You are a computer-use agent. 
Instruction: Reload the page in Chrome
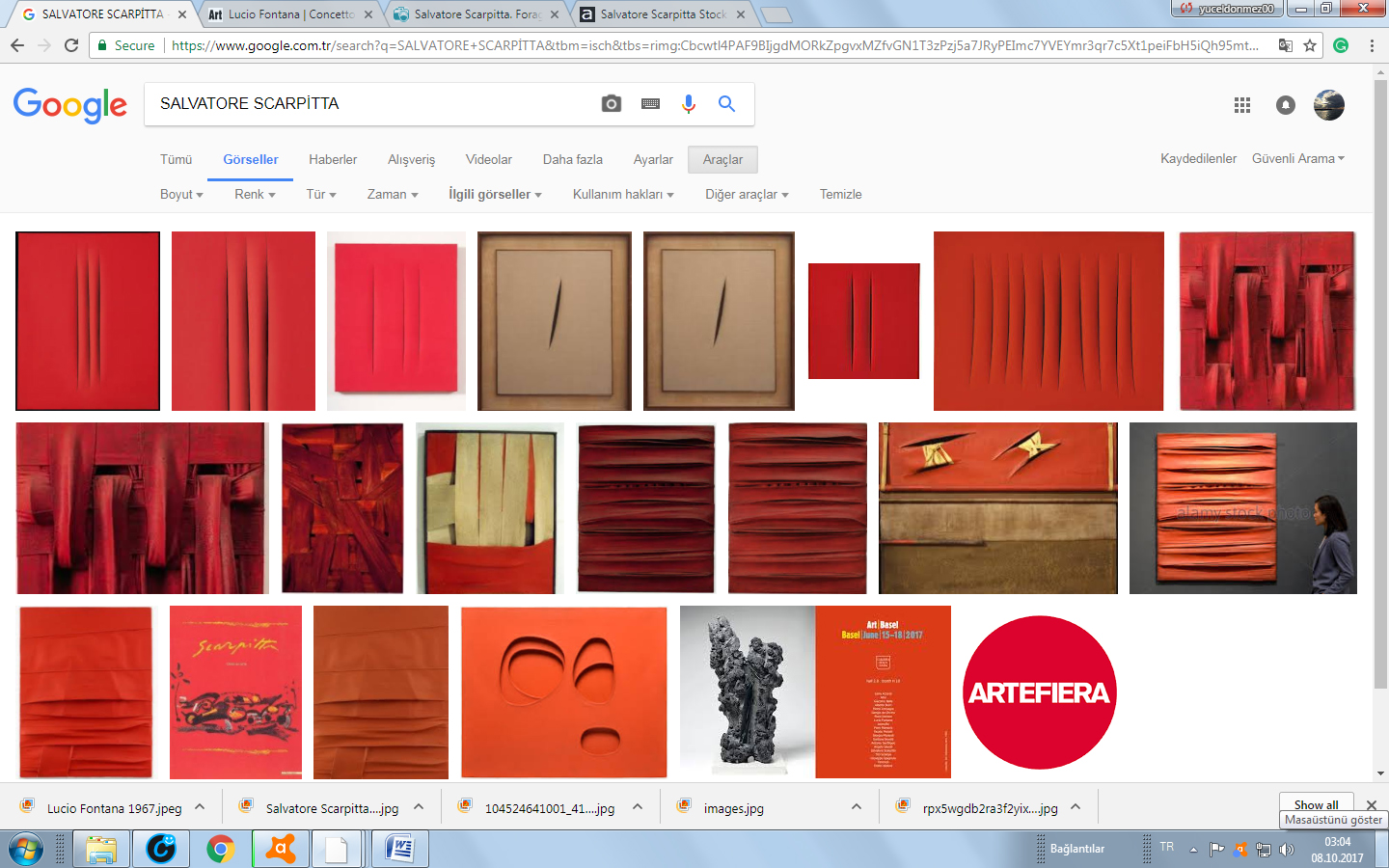(x=71, y=45)
